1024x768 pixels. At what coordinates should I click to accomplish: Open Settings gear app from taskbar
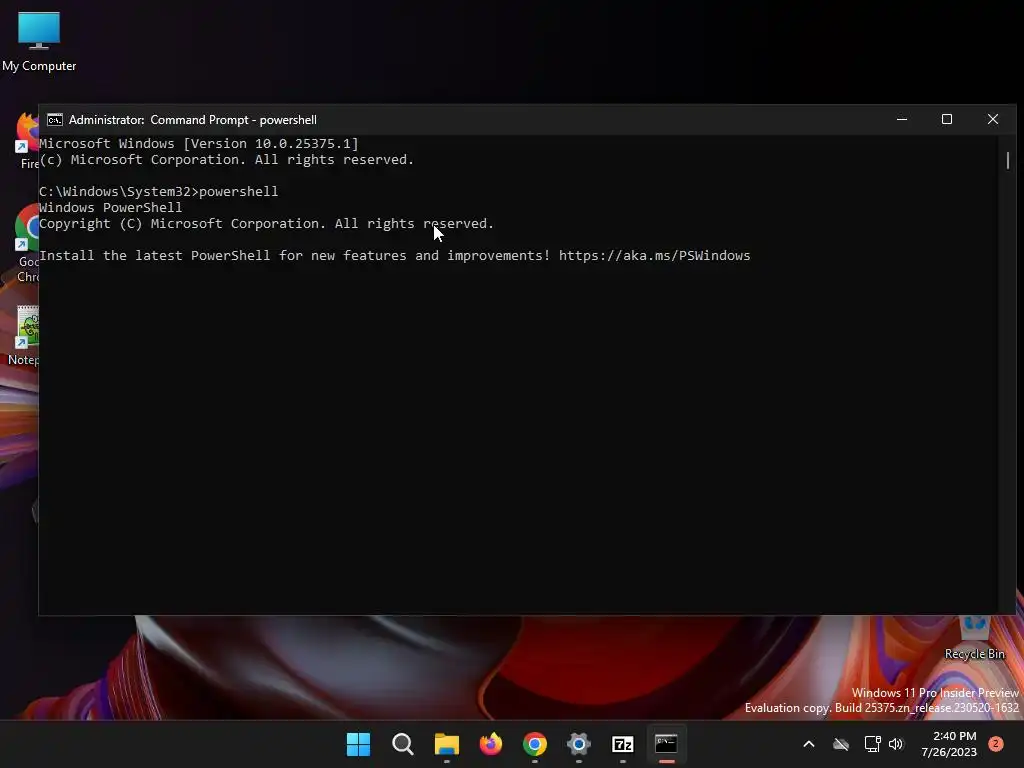click(x=579, y=744)
